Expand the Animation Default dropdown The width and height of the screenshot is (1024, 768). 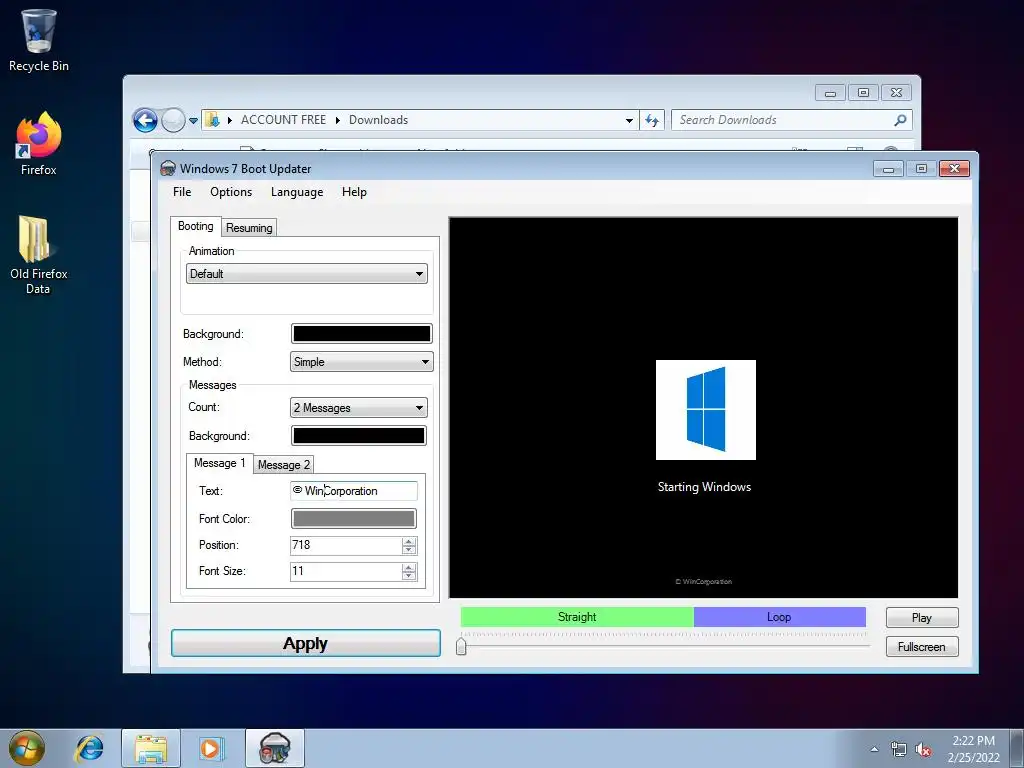420,274
